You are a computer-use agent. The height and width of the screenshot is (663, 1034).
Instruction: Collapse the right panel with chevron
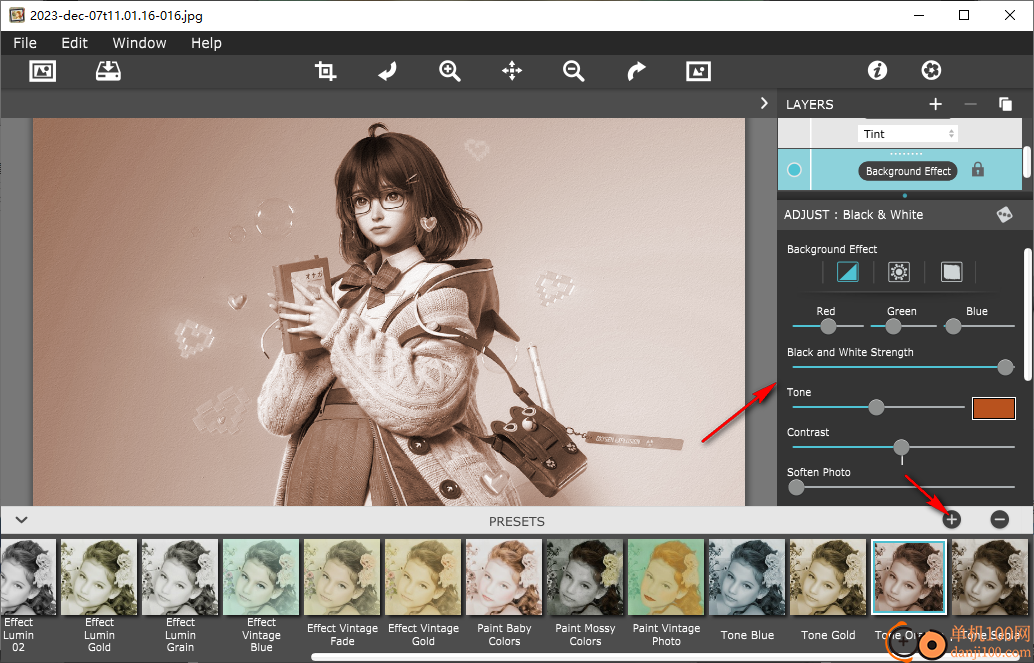pos(764,104)
